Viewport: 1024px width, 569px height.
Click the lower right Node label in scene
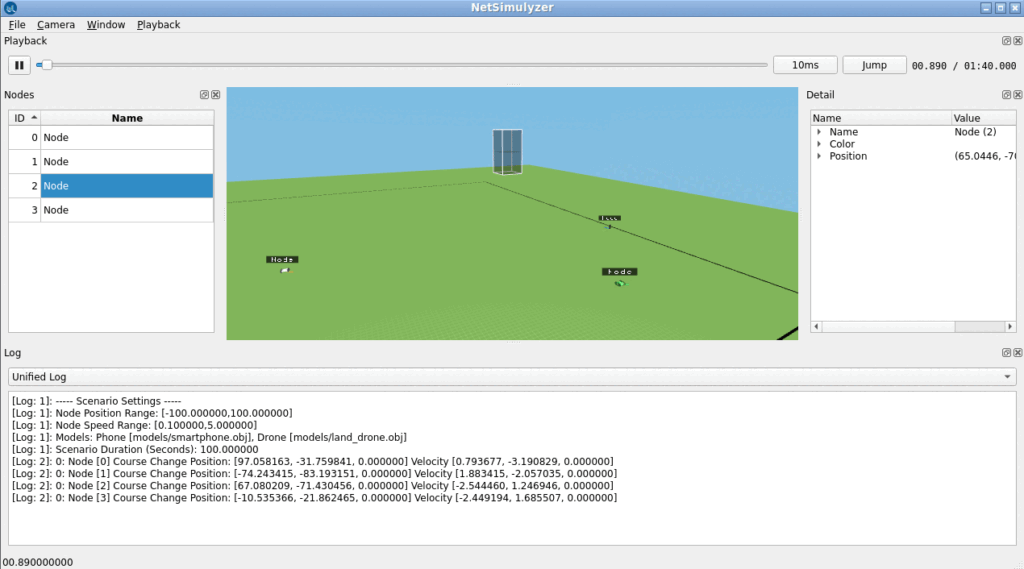[x=619, y=272]
